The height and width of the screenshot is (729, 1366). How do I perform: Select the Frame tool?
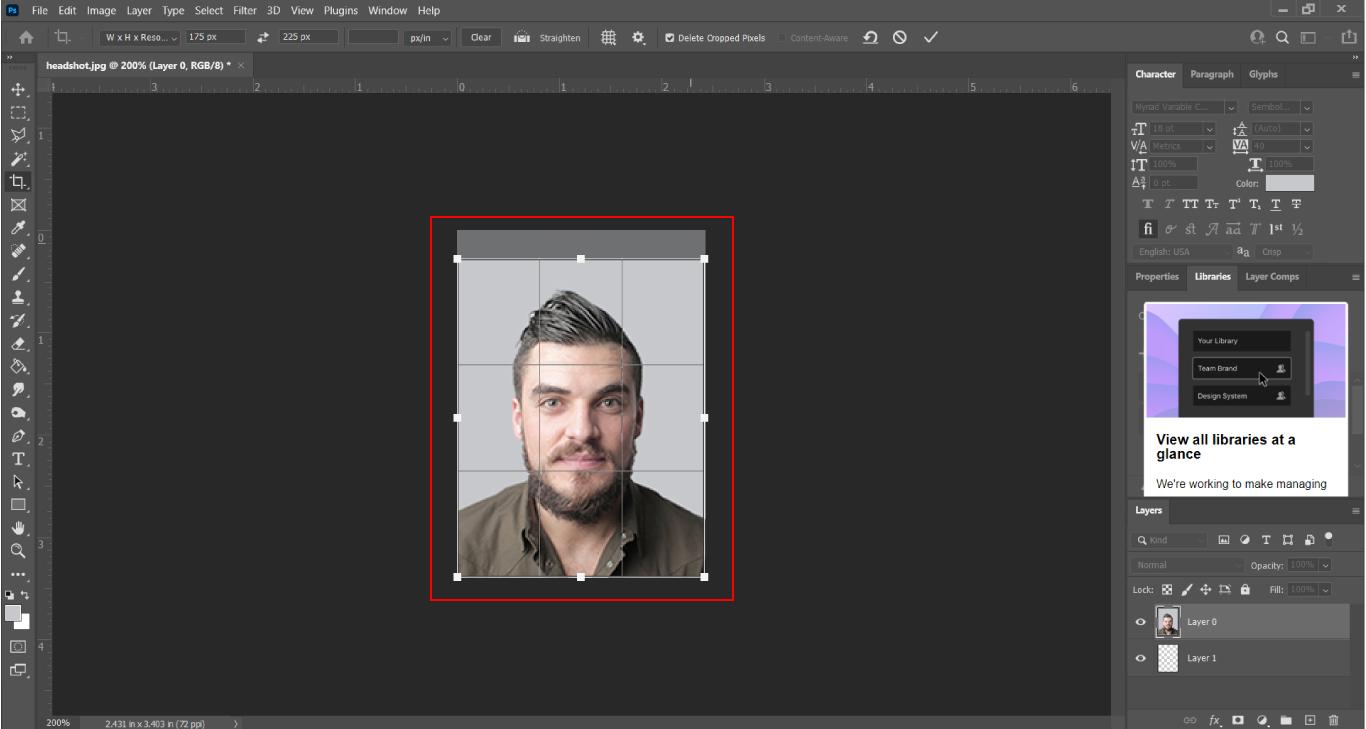point(18,205)
